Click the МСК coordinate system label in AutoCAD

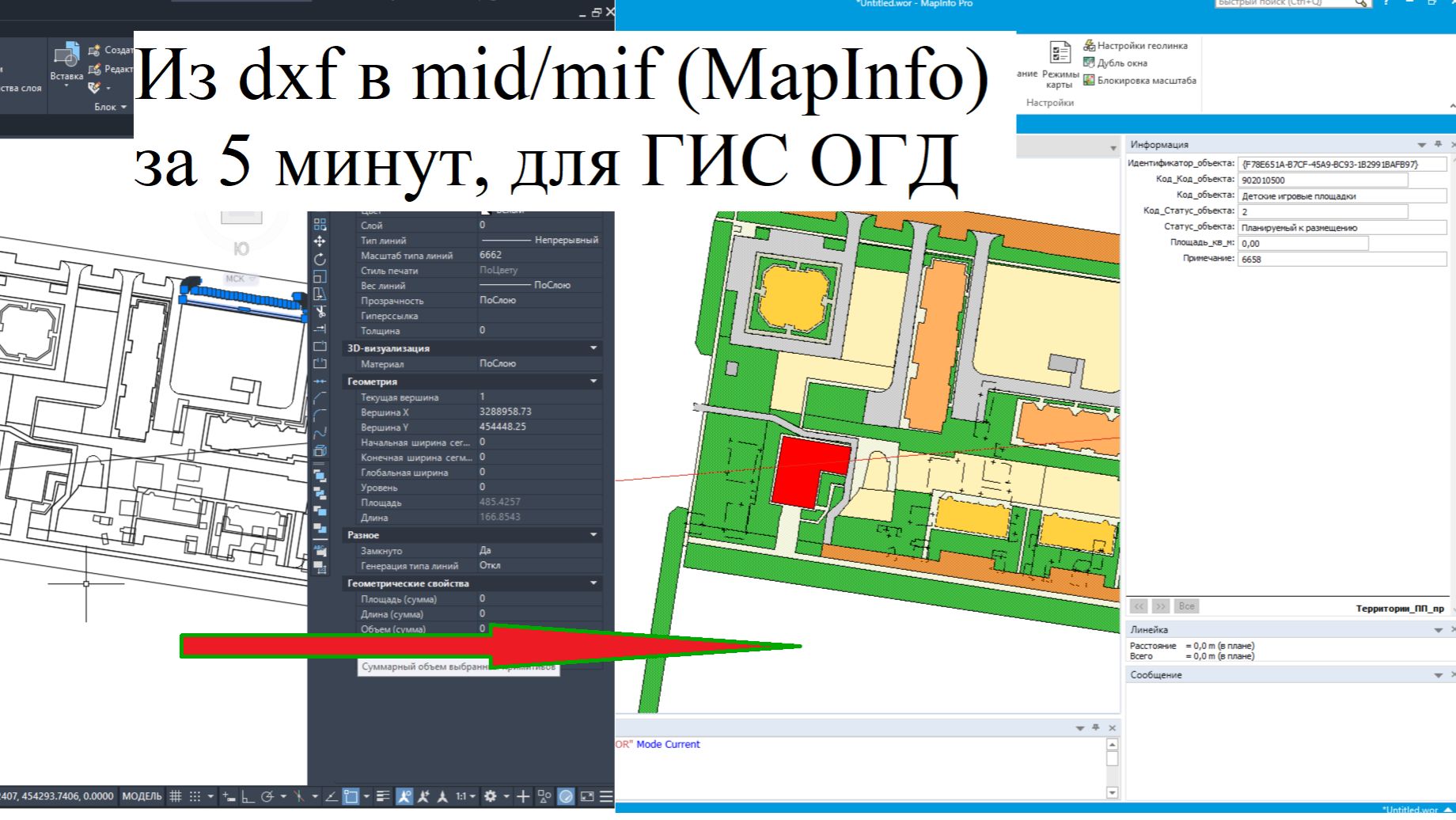tap(240, 279)
